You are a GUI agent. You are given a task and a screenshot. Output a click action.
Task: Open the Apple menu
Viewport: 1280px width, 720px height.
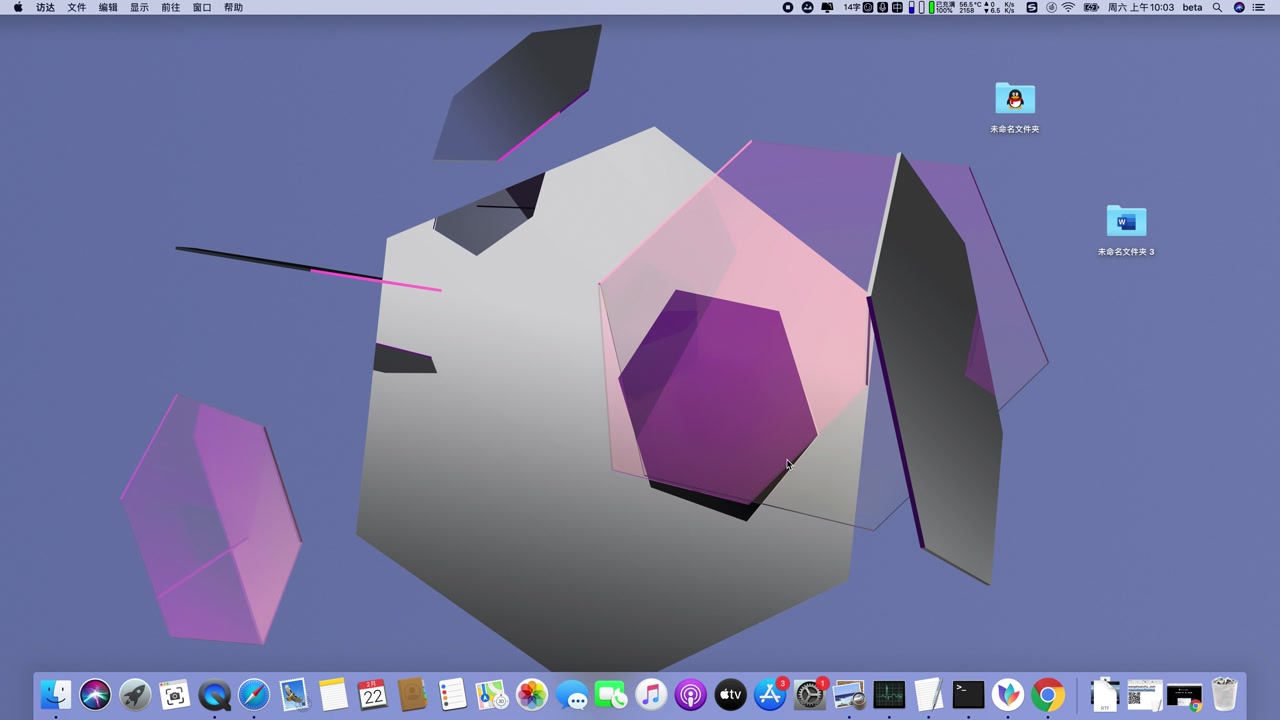click(x=18, y=7)
